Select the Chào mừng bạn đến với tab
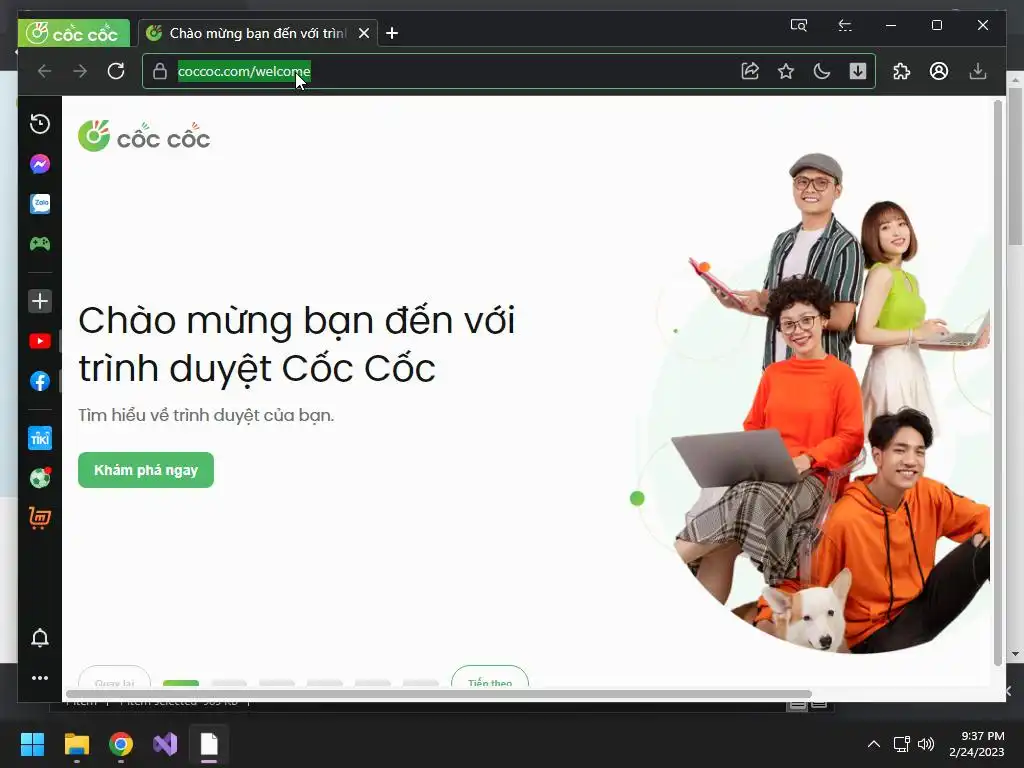1024x768 pixels. coord(258,33)
